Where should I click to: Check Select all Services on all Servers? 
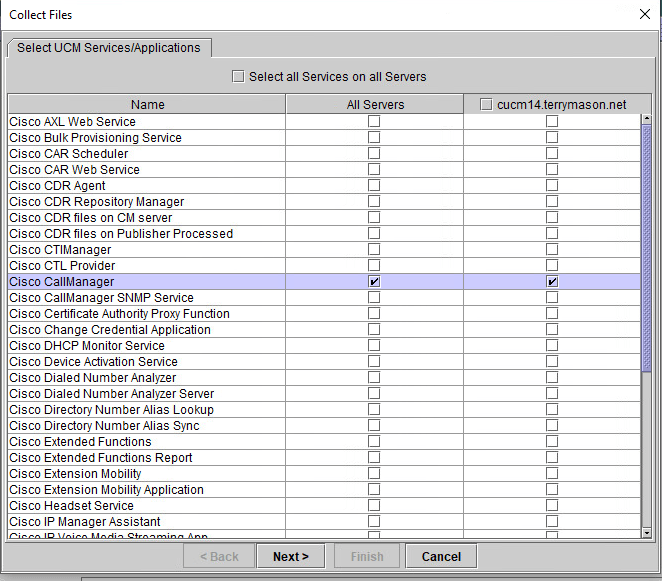[x=238, y=77]
